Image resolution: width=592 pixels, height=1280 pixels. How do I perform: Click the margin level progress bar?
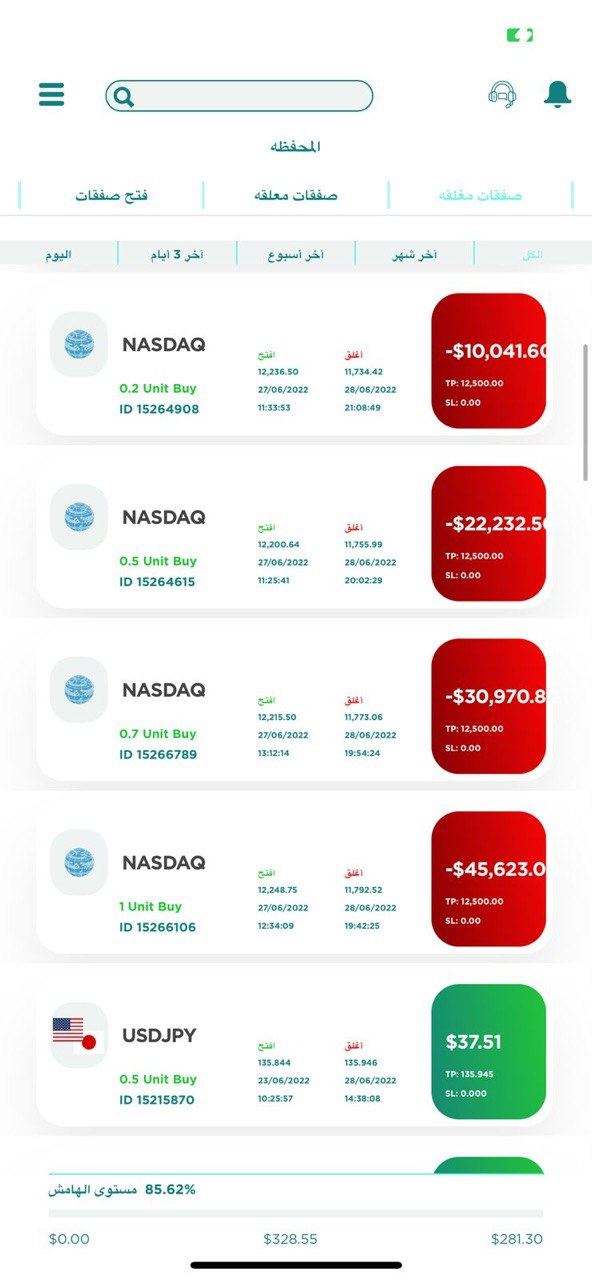(296, 1213)
